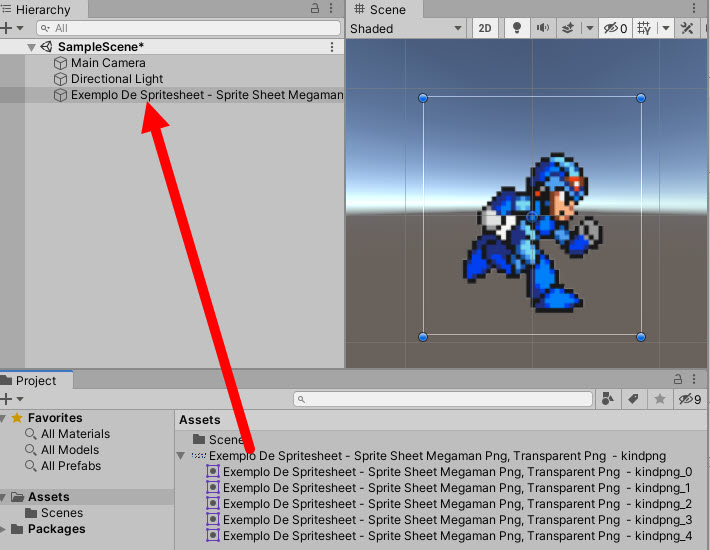Collapse the Assets folder arrow
The width and height of the screenshot is (710, 550).
tap(3, 497)
